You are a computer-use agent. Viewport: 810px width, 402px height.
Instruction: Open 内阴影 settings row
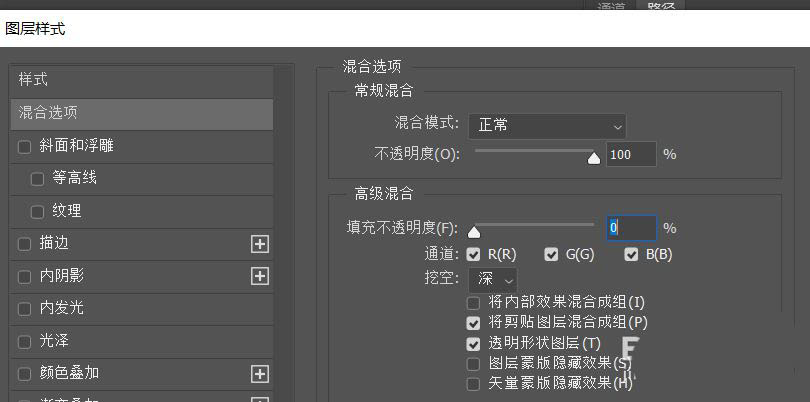(x=142, y=277)
